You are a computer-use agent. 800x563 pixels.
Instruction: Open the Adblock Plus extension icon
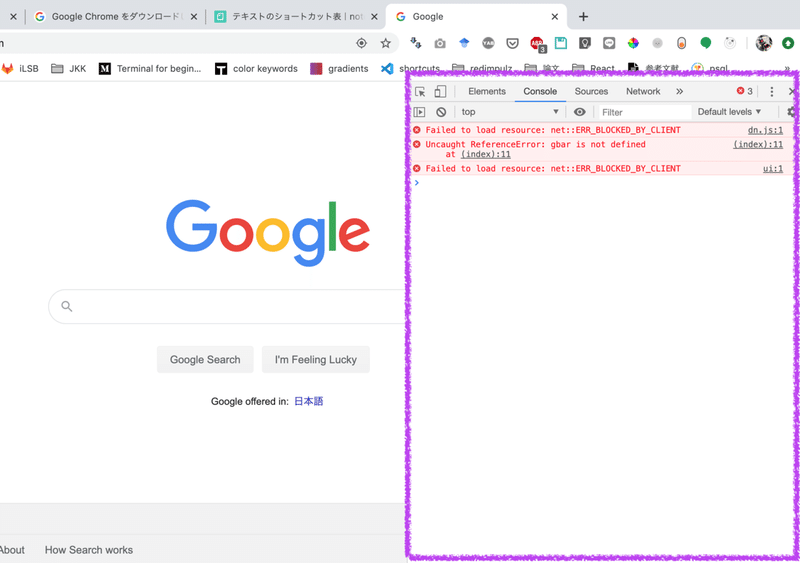[537, 44]
